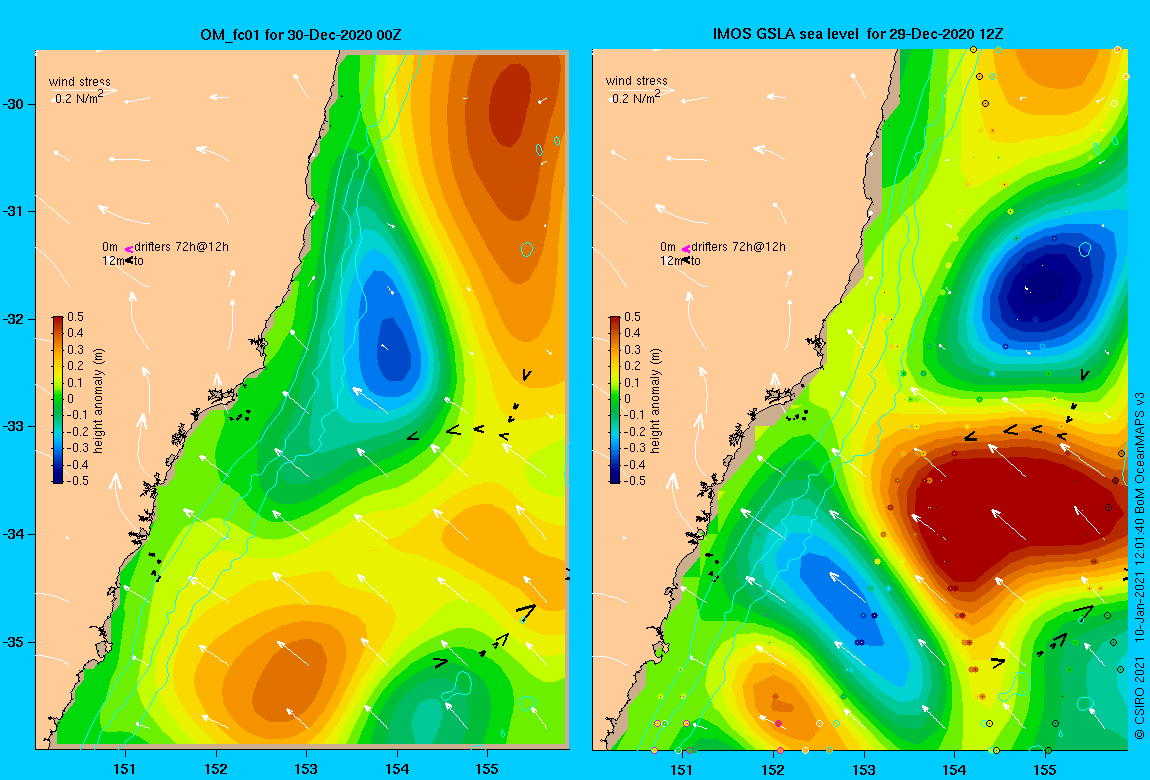The image size is (1150, 780).
Task: Click the left map height anomaly colorbar
Action: 58,400
